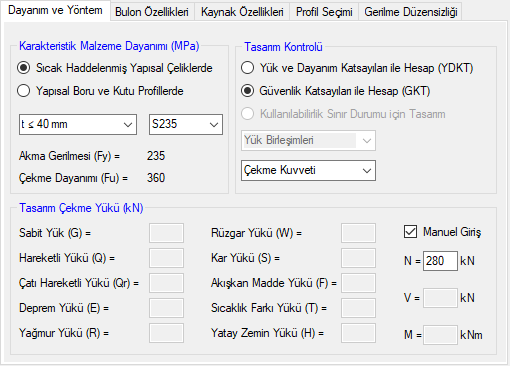Choose Yük ve Dayanım Katsayıları (YDKT) option
This screenshot has height=366, width=510.
[x=357, y=68]
